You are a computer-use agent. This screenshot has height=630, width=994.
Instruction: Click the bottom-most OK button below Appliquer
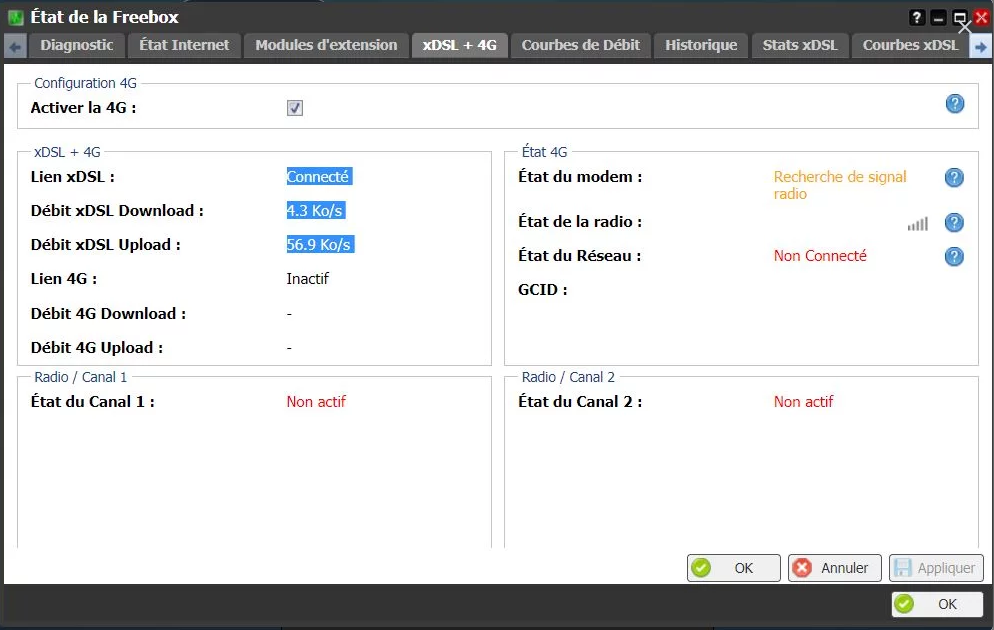point(938,604)
